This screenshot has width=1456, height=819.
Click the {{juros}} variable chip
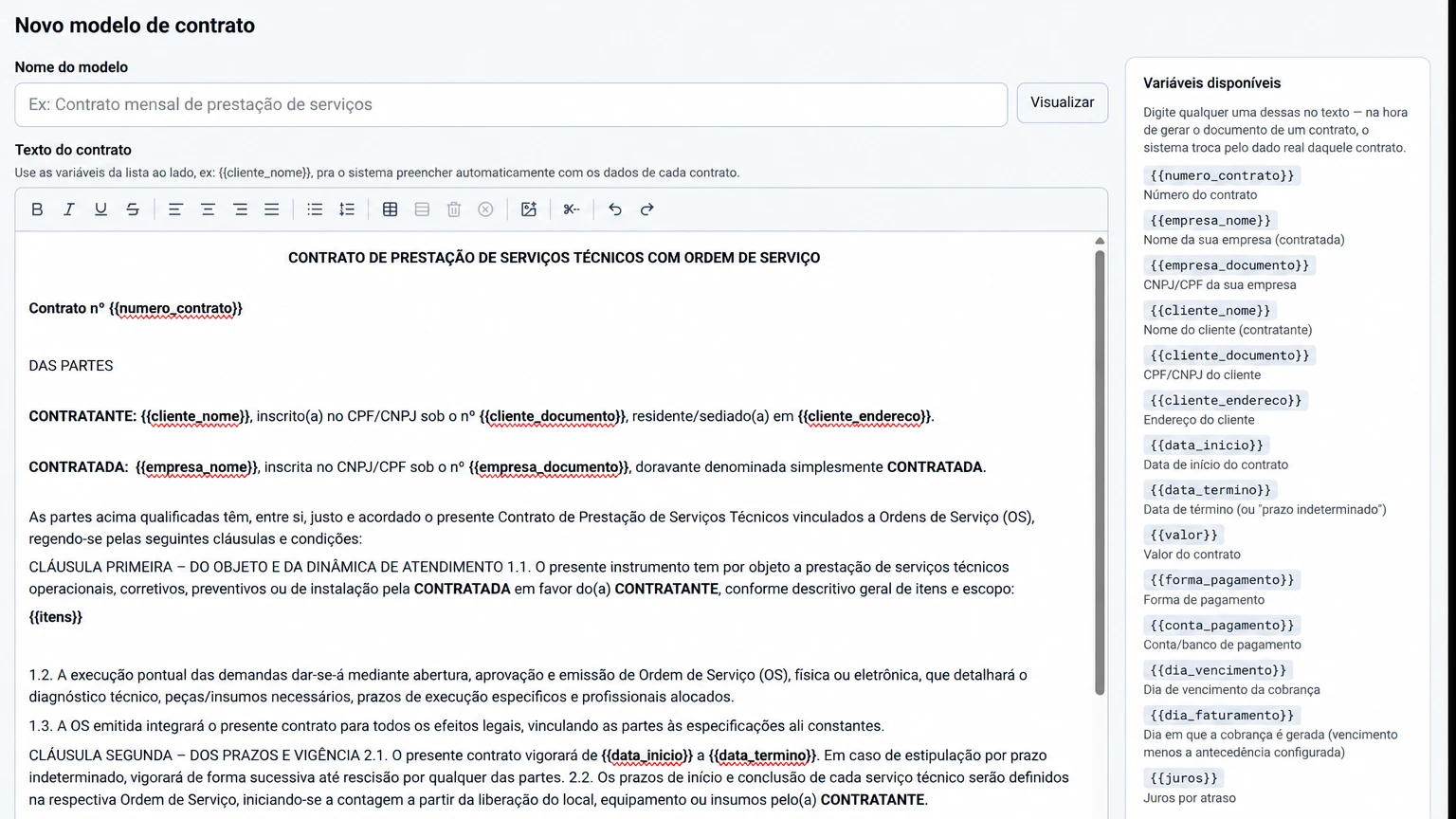(x=1184, y=778)
